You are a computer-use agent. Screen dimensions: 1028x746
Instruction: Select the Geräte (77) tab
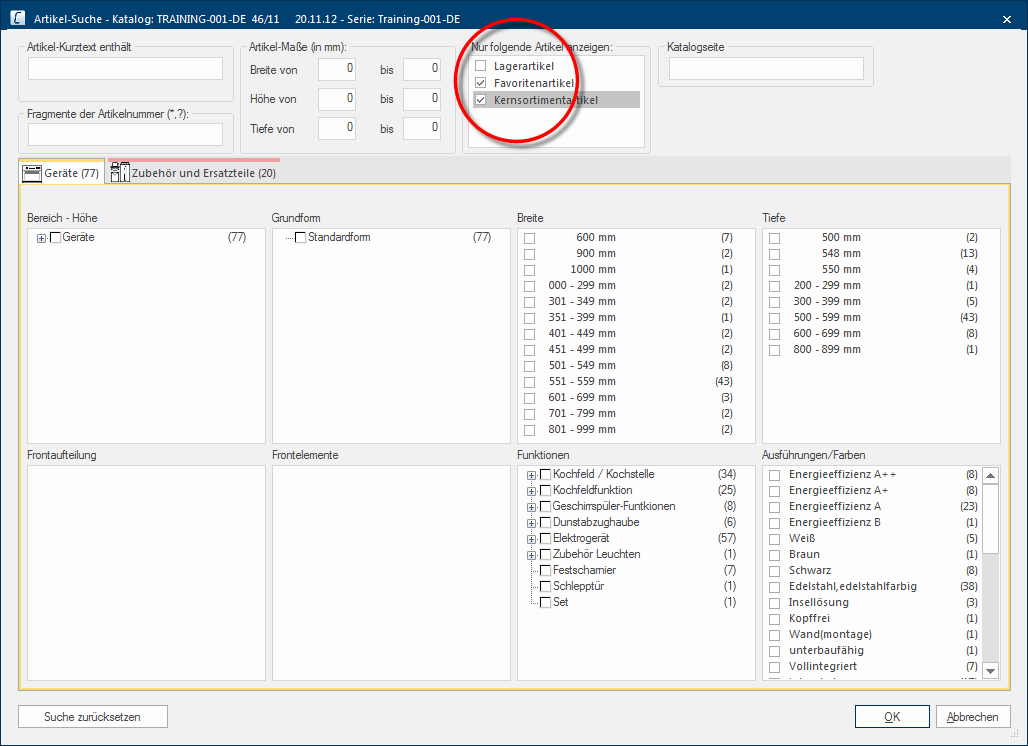pyautogui.click(x=71, y=173)
